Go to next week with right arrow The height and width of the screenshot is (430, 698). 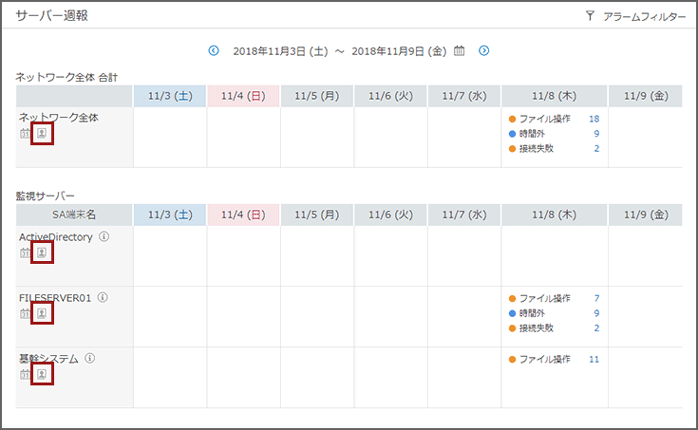coord(484,50)
